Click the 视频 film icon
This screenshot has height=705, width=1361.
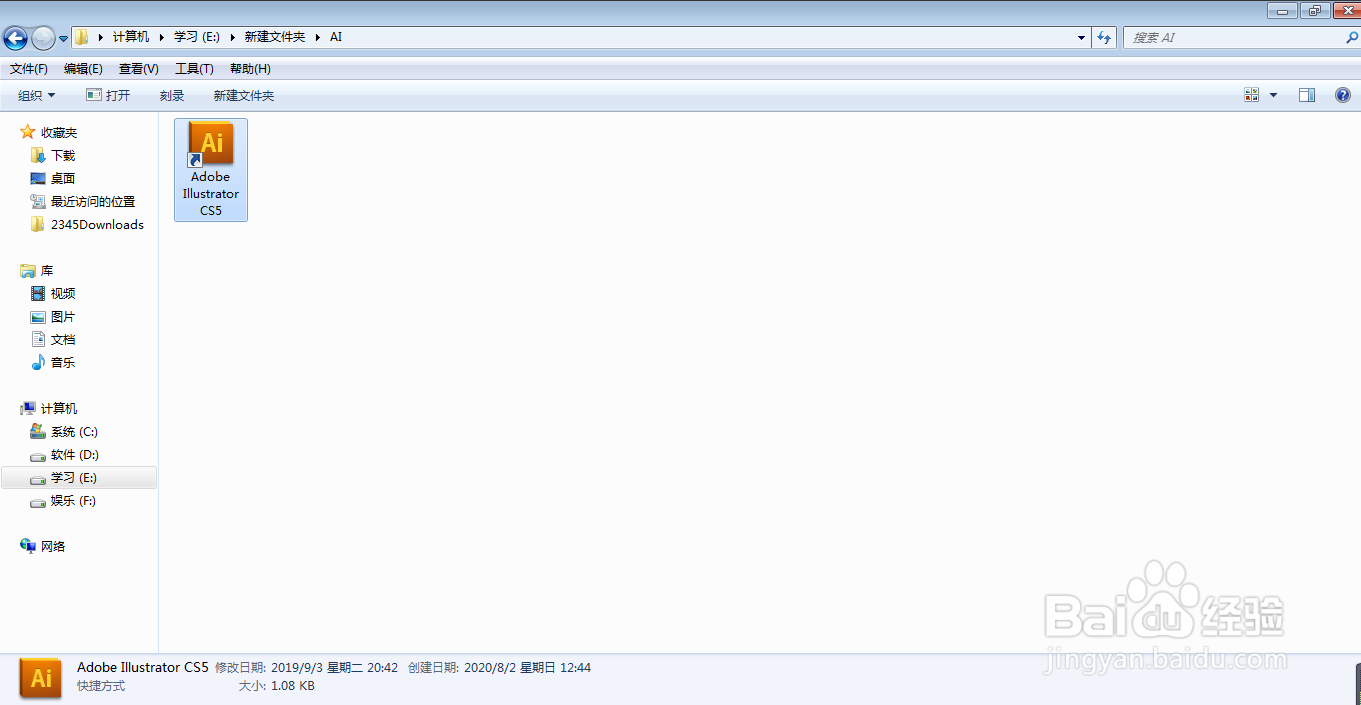38,294
